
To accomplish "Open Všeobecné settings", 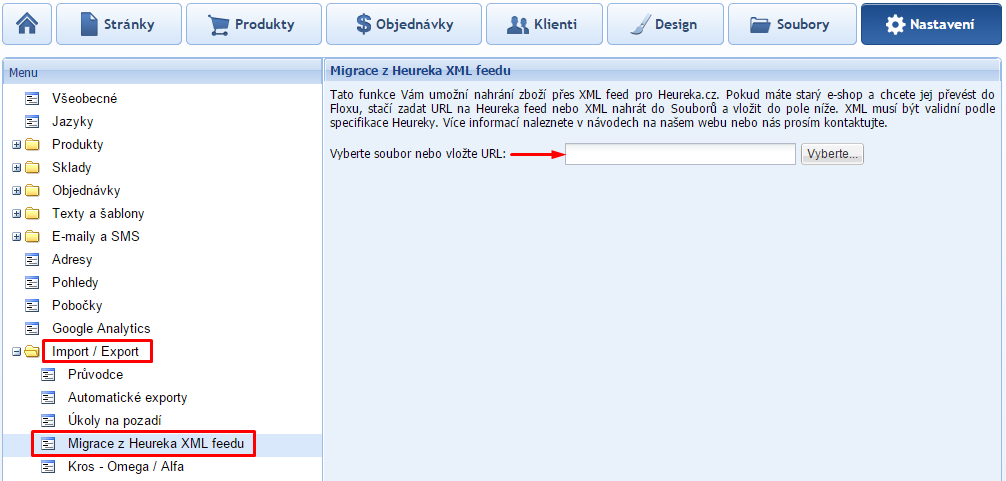I will tap(85, 99).
